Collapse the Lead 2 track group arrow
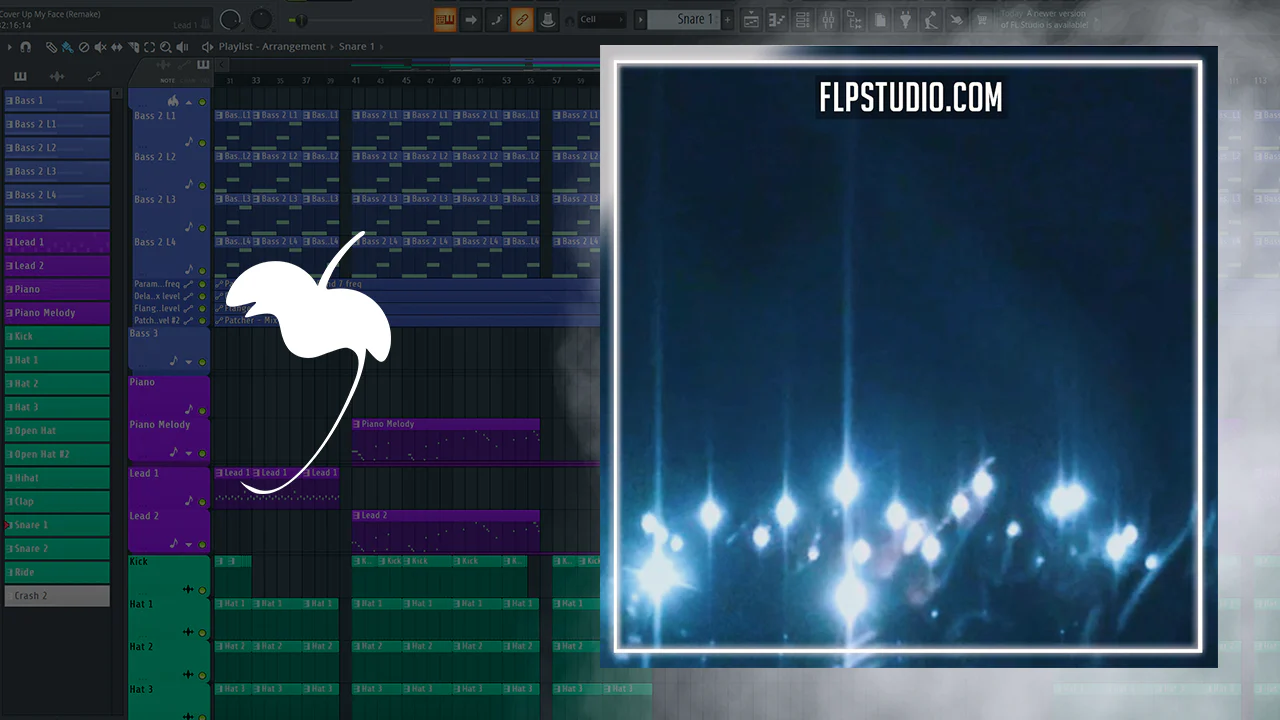The image size is (1280, 720). (188, 544)
